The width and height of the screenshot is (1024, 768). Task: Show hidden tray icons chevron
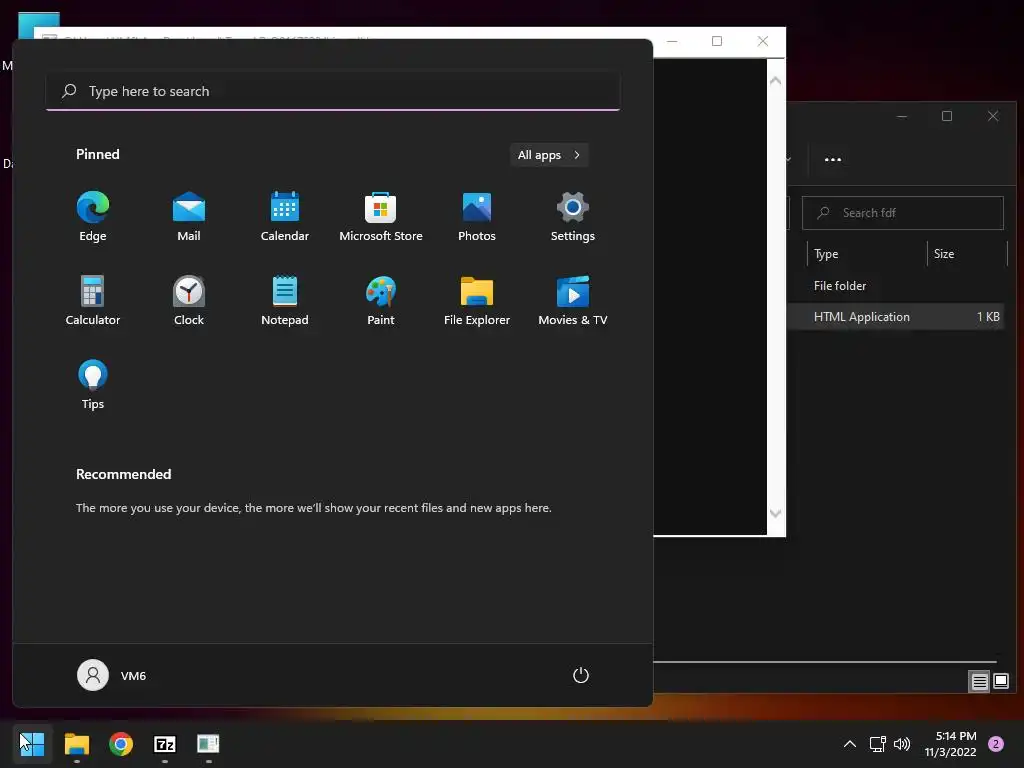(850, 744)
